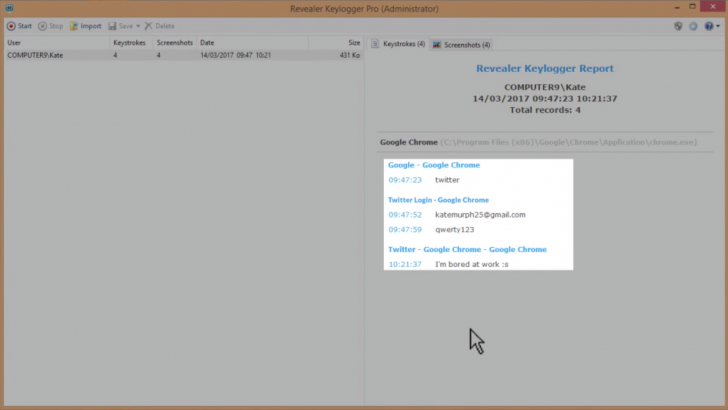Click the Revealer Keylogger Report heading
Screen dimensions: 728x410
click(x=545, y=68)
